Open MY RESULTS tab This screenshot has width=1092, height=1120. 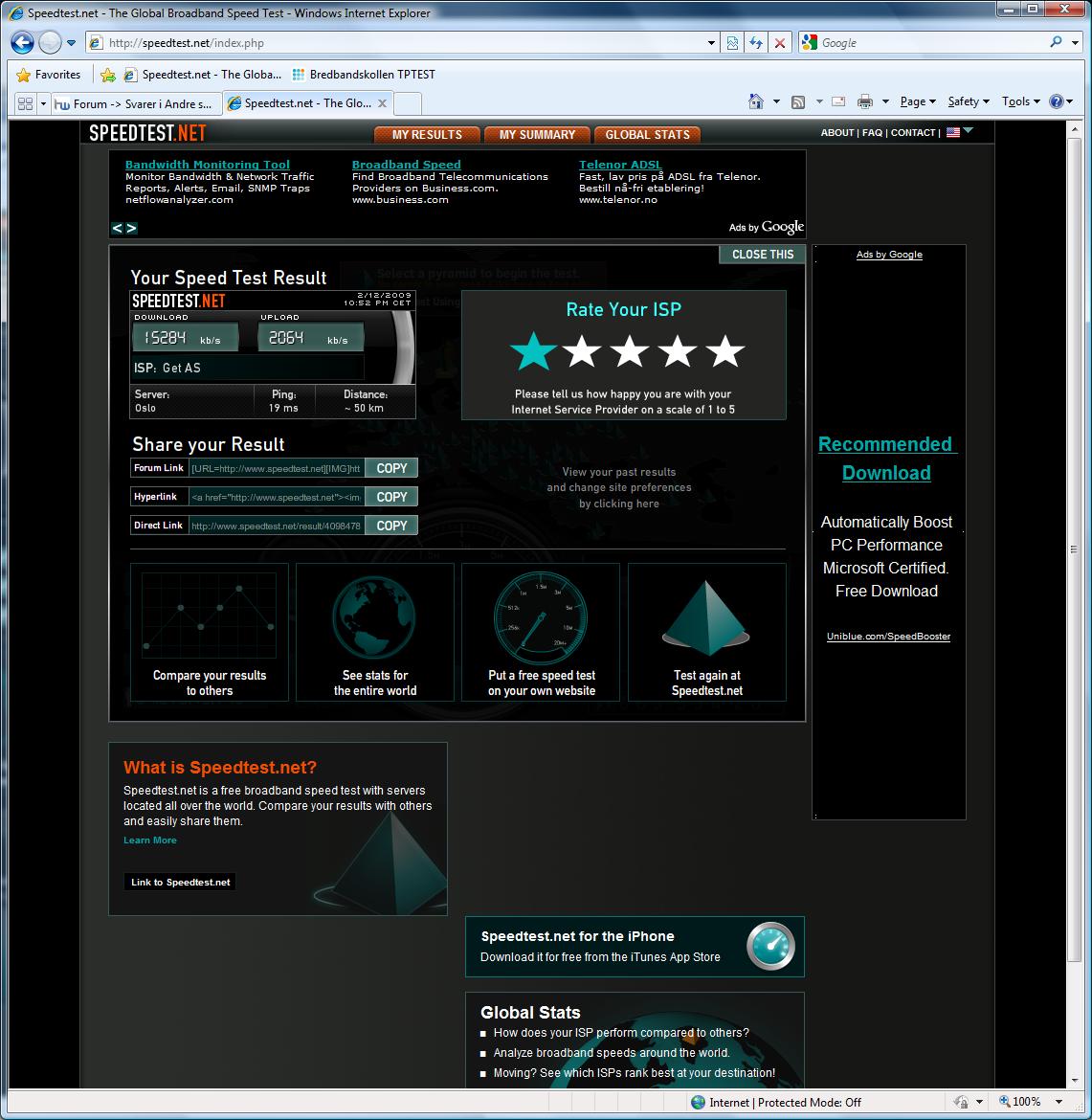(x=427, y=134)
